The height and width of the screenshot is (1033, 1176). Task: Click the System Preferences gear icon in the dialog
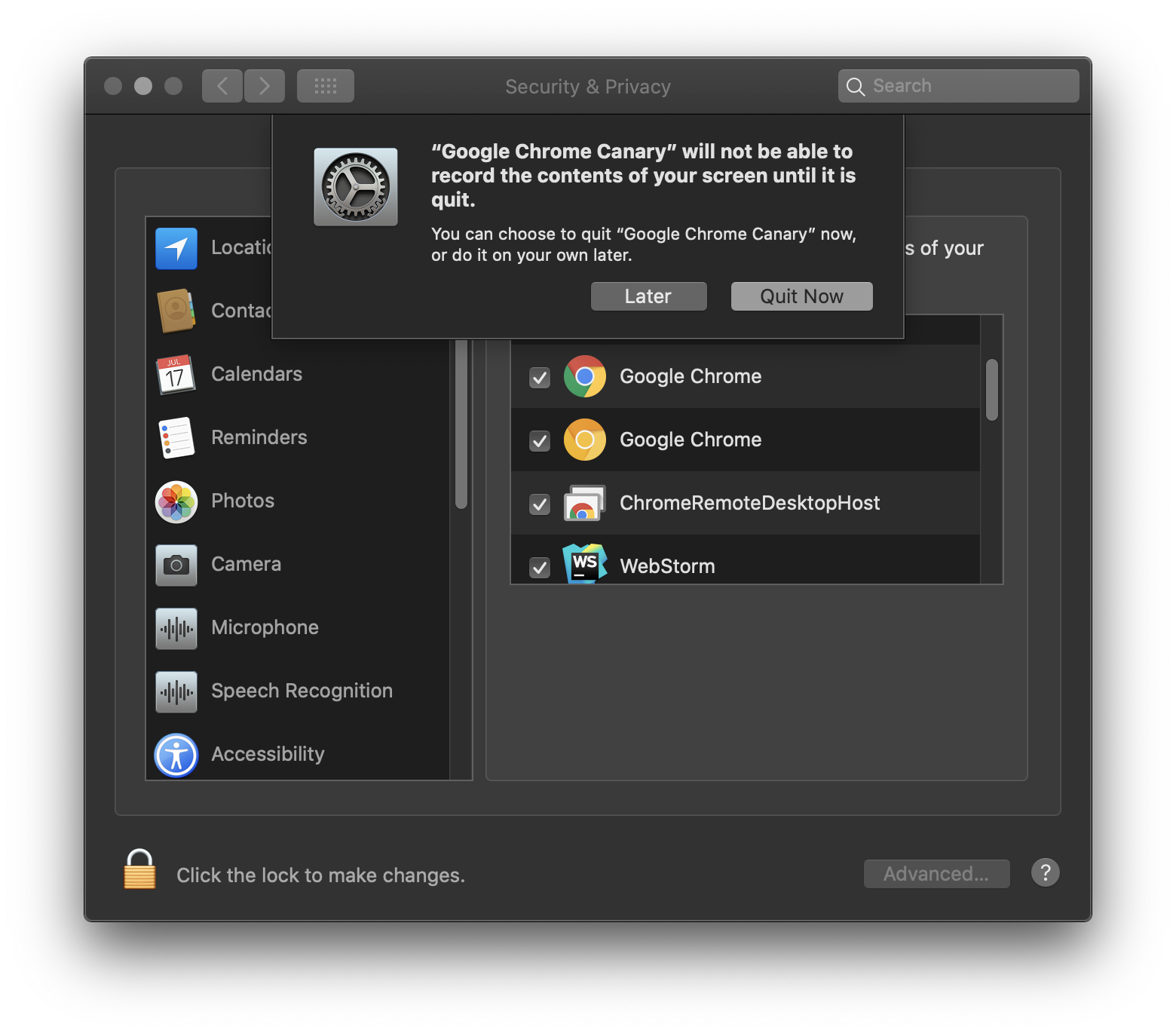[356, 187]
